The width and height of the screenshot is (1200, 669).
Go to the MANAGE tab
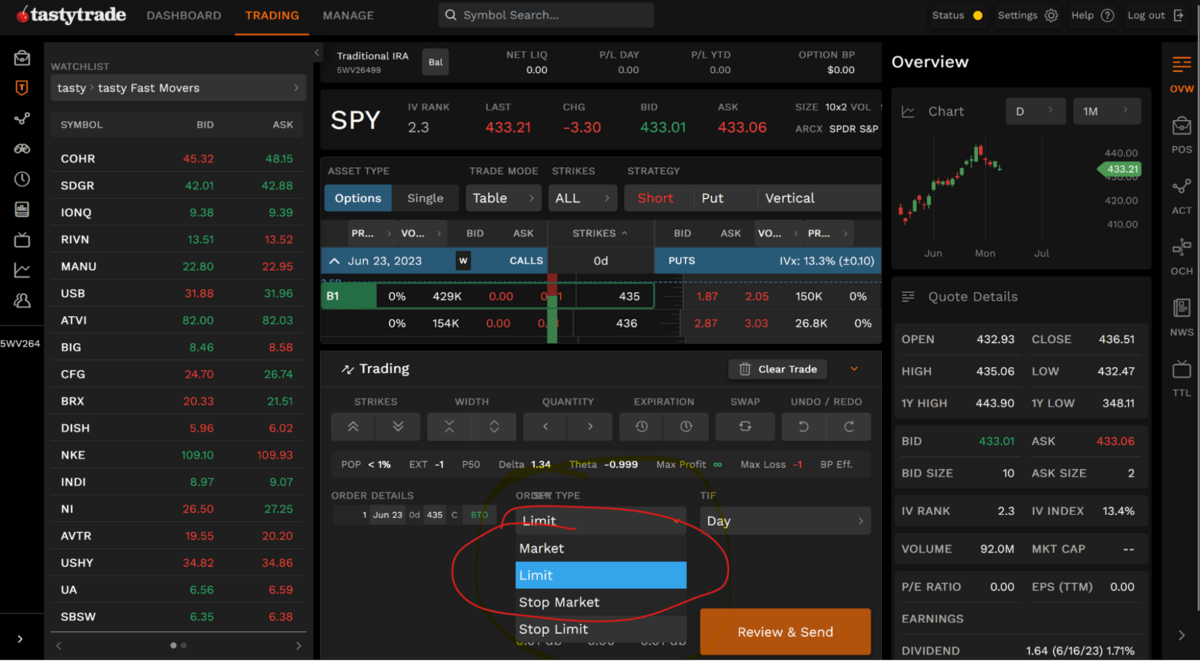tap(348, 15)
